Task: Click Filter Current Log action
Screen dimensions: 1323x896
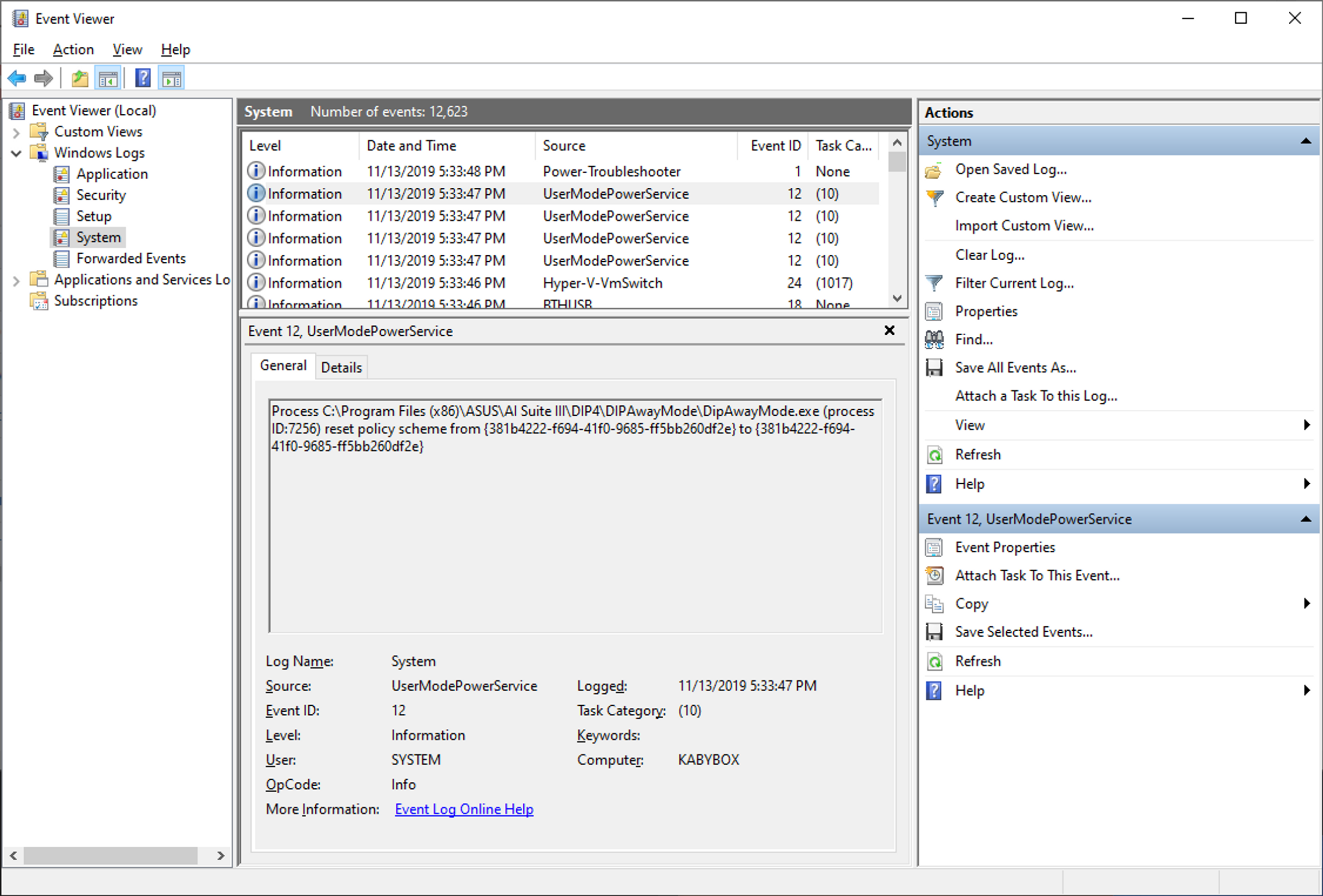Action: [x=1014, y=283]
